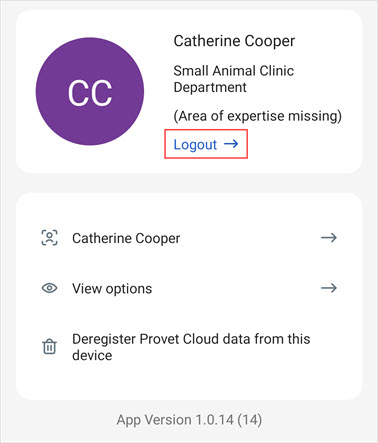Click the face scan profile icon
Image resolution: width=378 pixels, height=443 pixels.
[x=49, y=238]
